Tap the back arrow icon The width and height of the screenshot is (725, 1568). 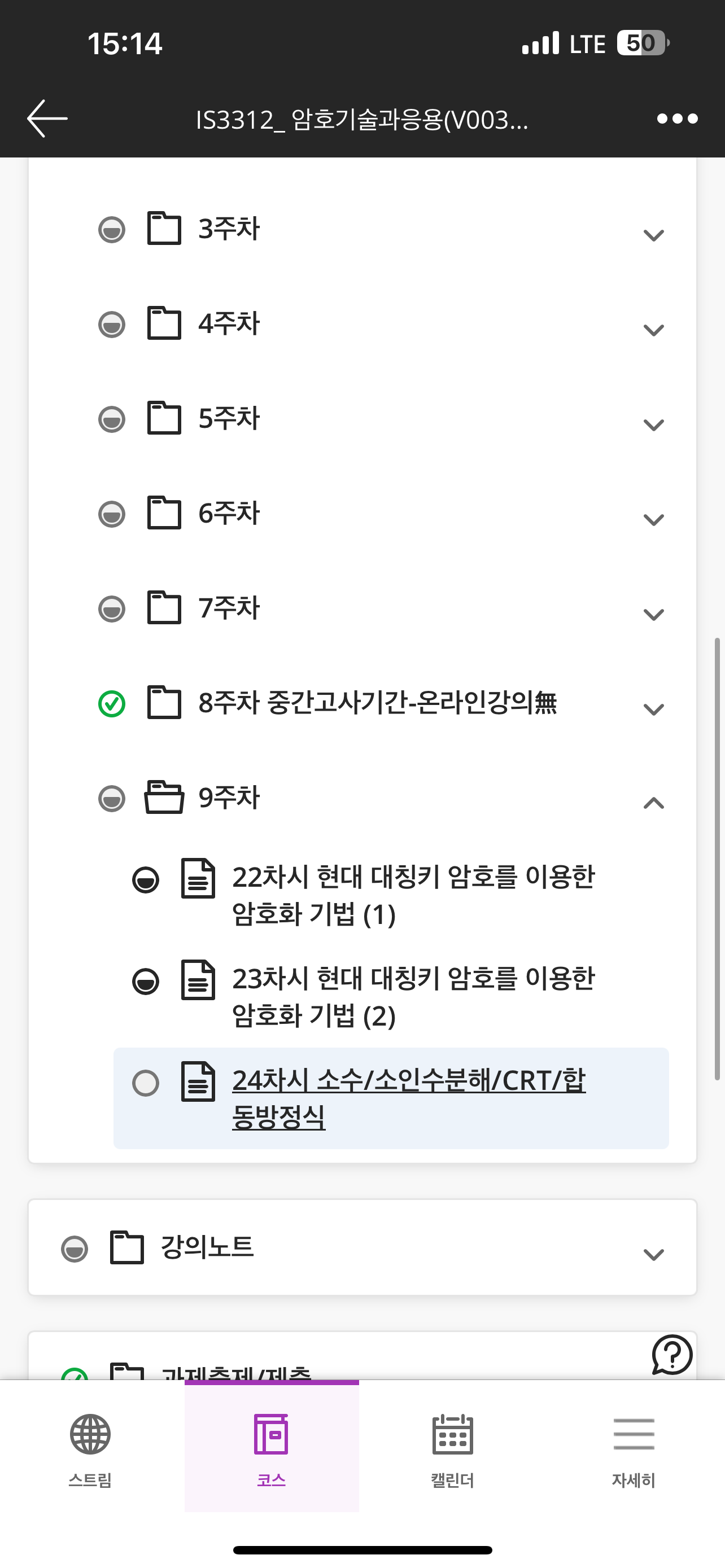(47, 118)
